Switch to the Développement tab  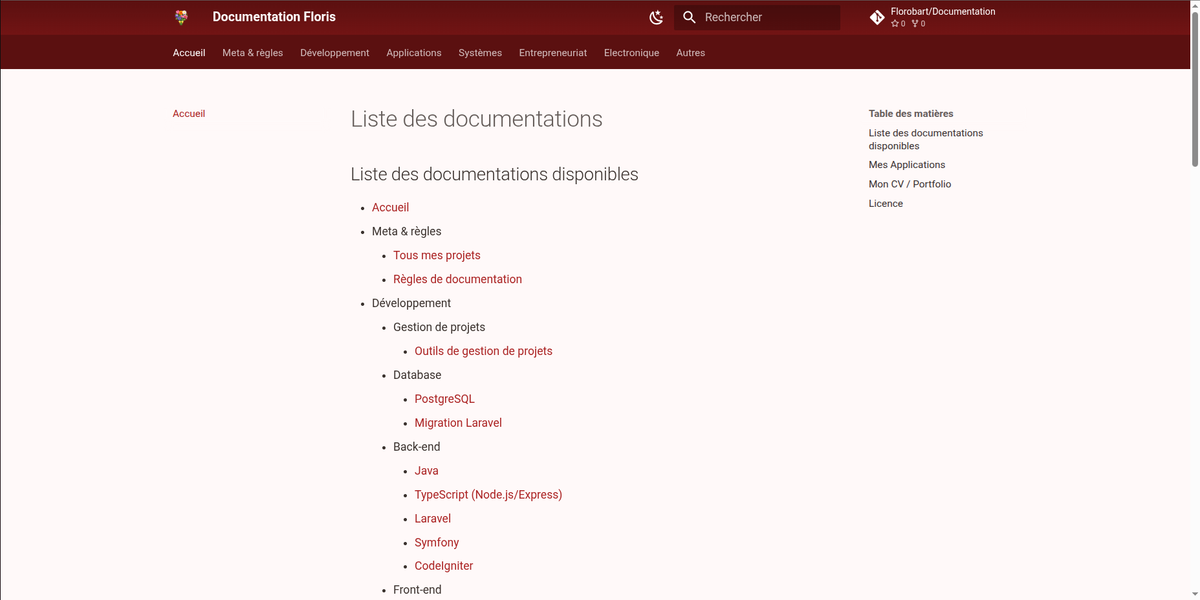334,53
